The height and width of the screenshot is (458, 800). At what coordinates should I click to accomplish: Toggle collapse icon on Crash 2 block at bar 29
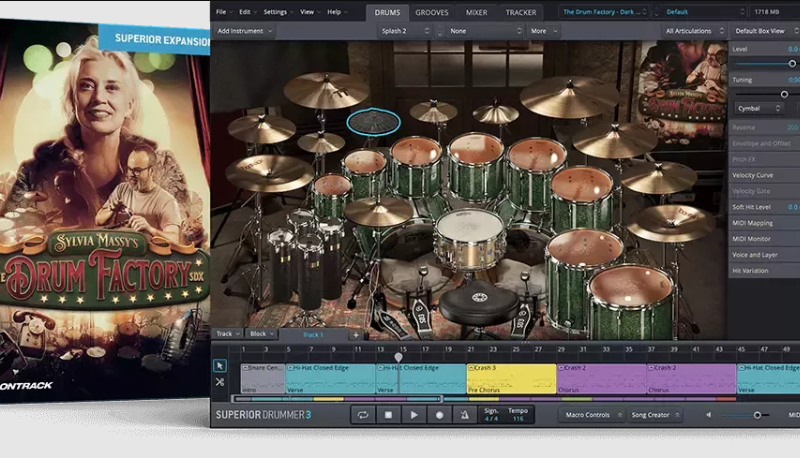(561, 367)
